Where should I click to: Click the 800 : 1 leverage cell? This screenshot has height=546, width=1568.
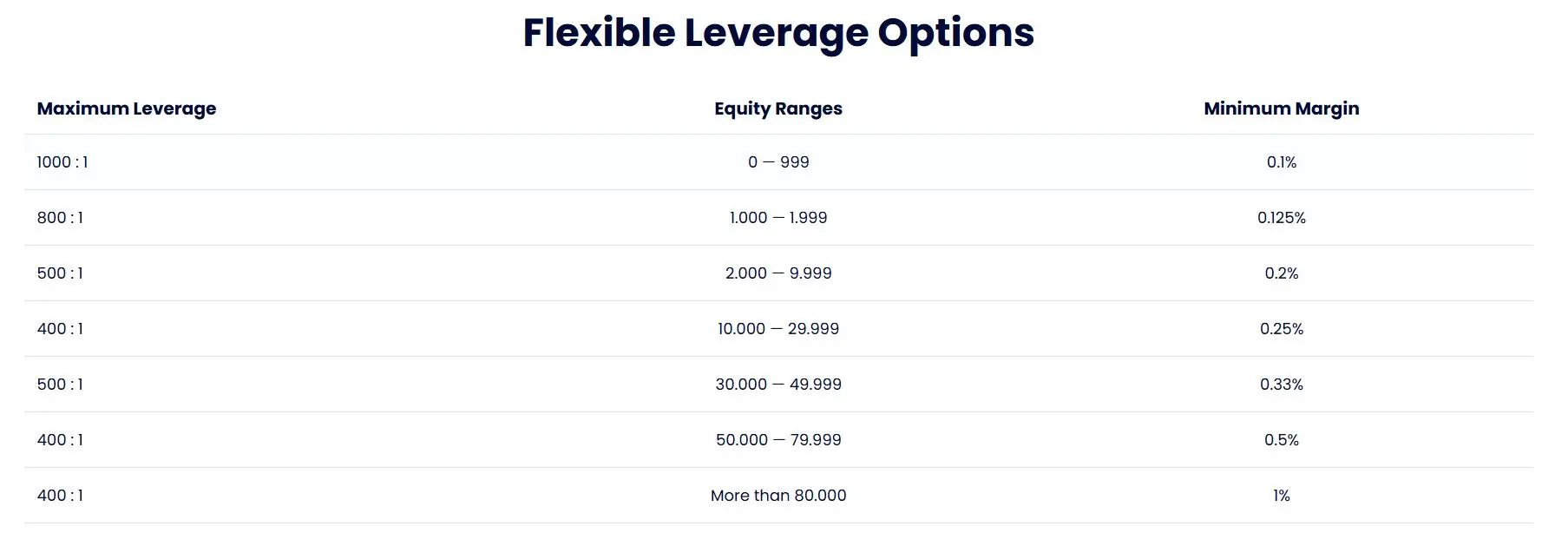pyautogui.click(x=60, y=218)
